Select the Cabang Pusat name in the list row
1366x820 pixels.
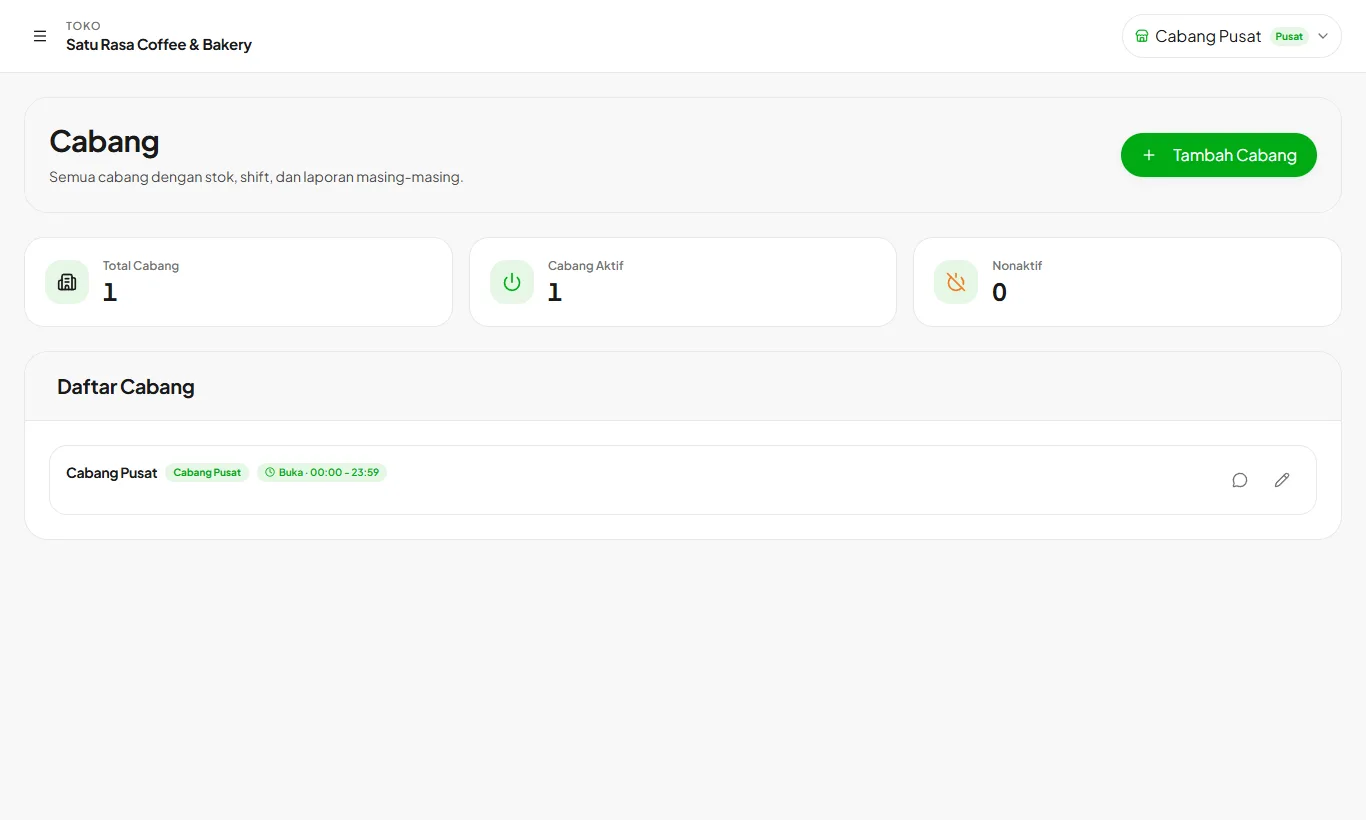click(112, 473)
